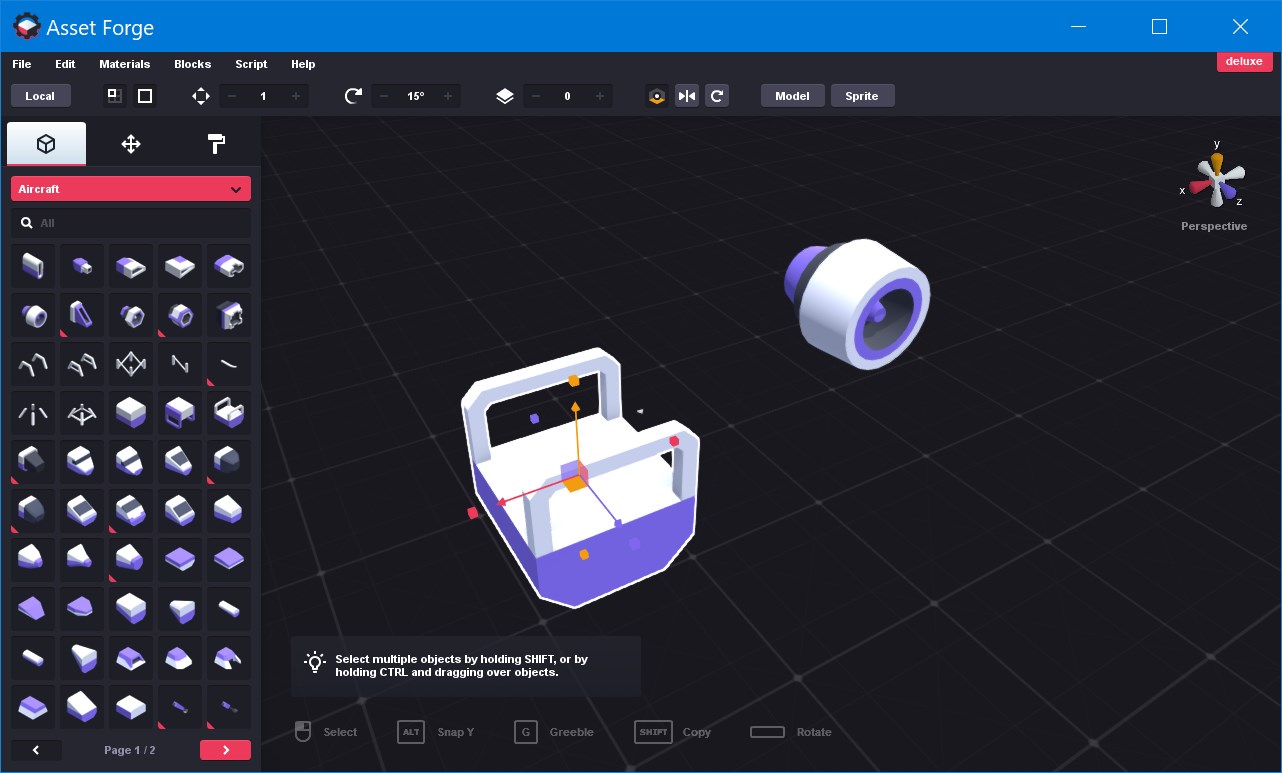Pick the small hexagonal nozzle block
Screen dimensions: 1282x773
tap(131, 315)
